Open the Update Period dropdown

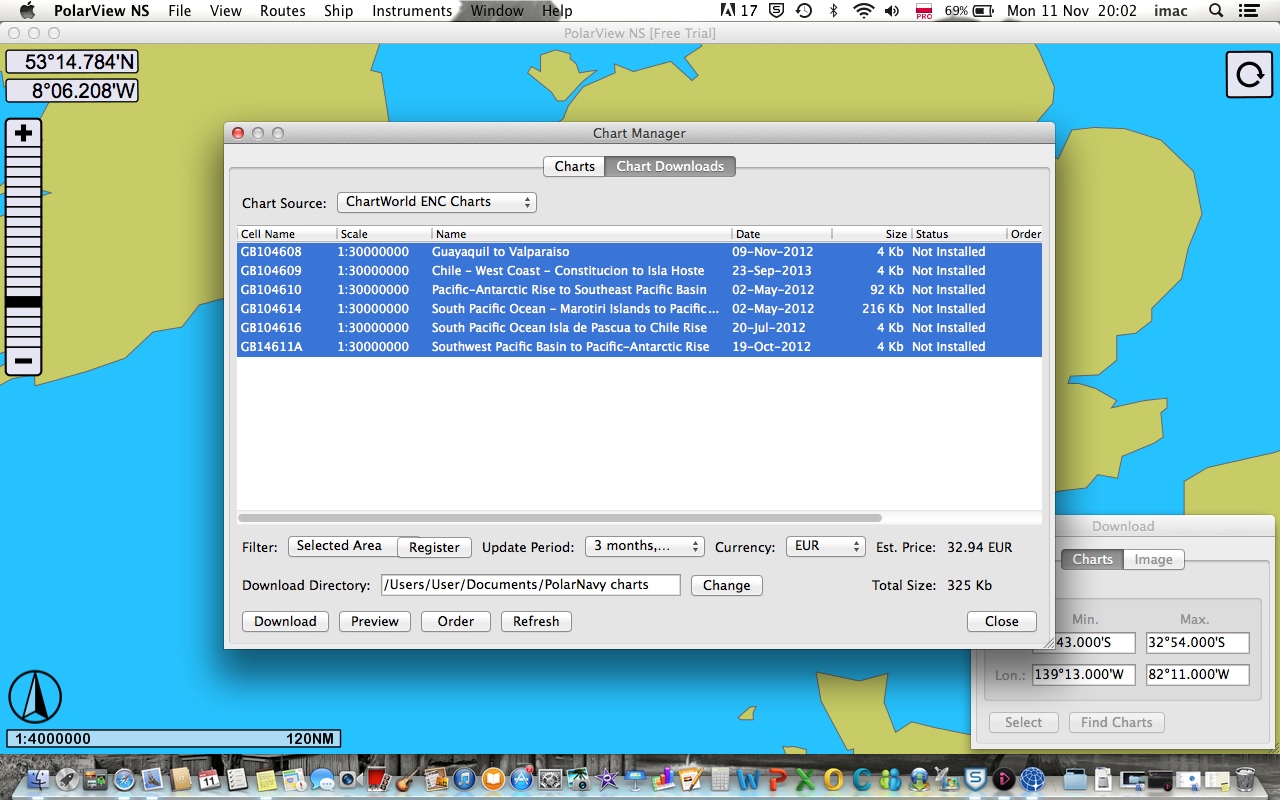tap(645, 546)
